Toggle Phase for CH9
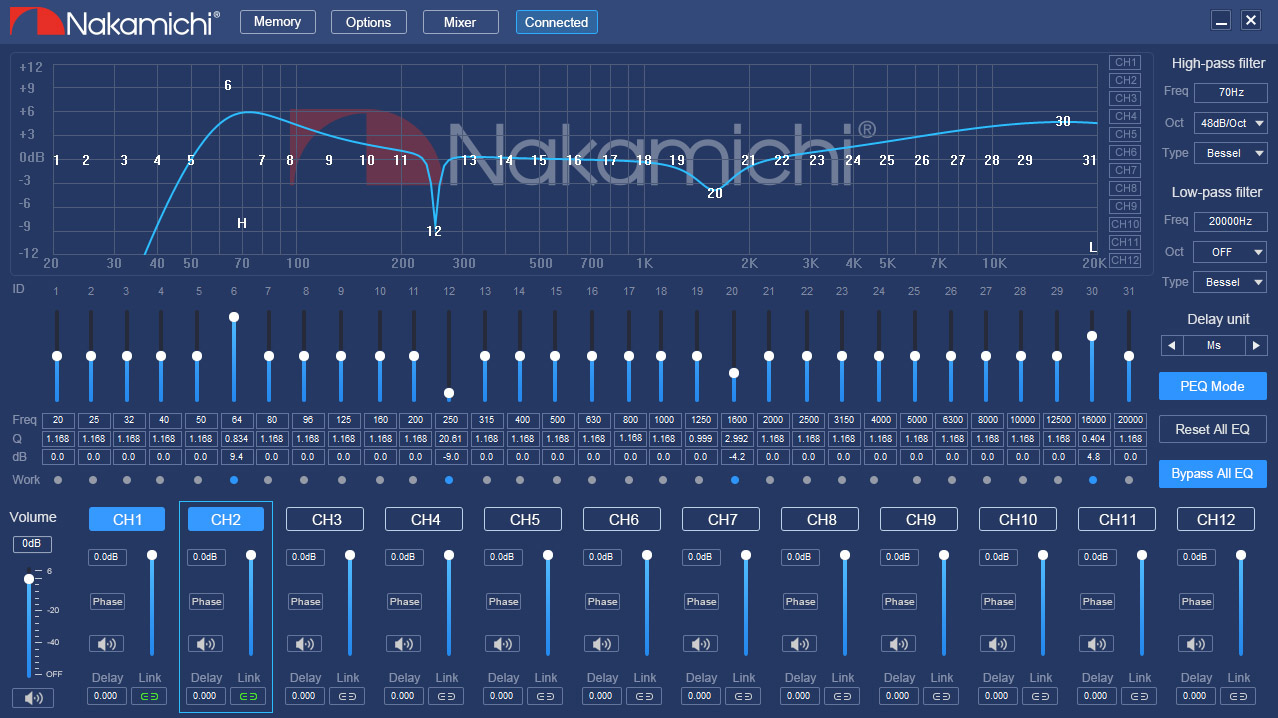This screenshot has height=718, width=1278. click(899, 602)
